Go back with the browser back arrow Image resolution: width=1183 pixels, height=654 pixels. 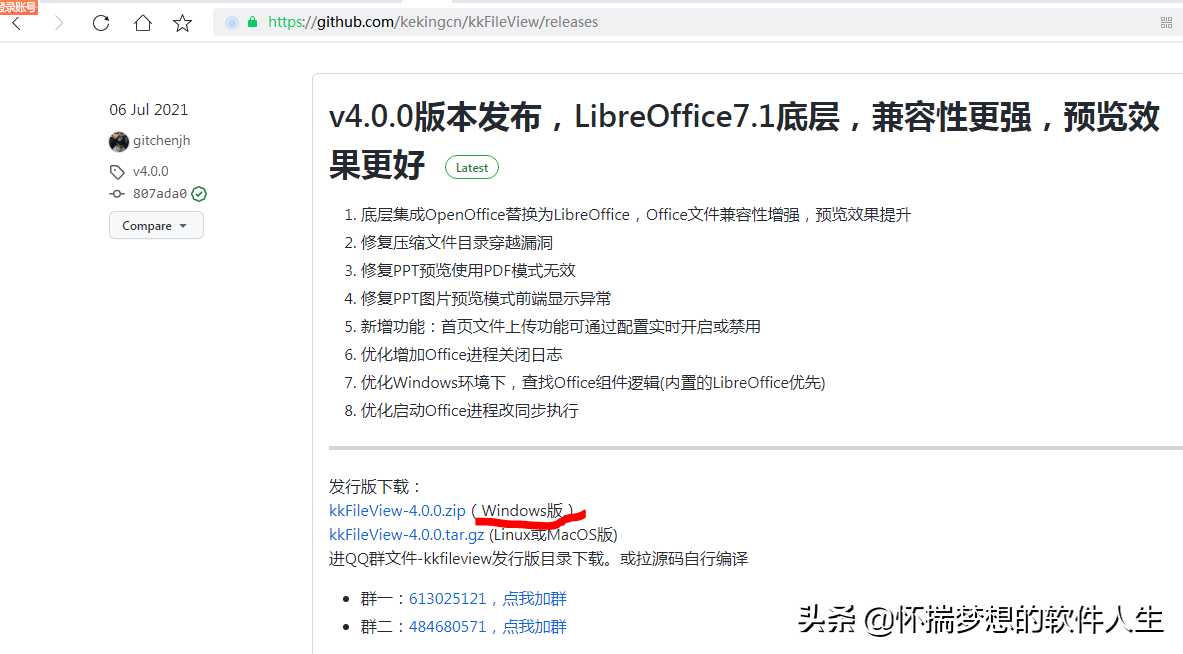17,23
